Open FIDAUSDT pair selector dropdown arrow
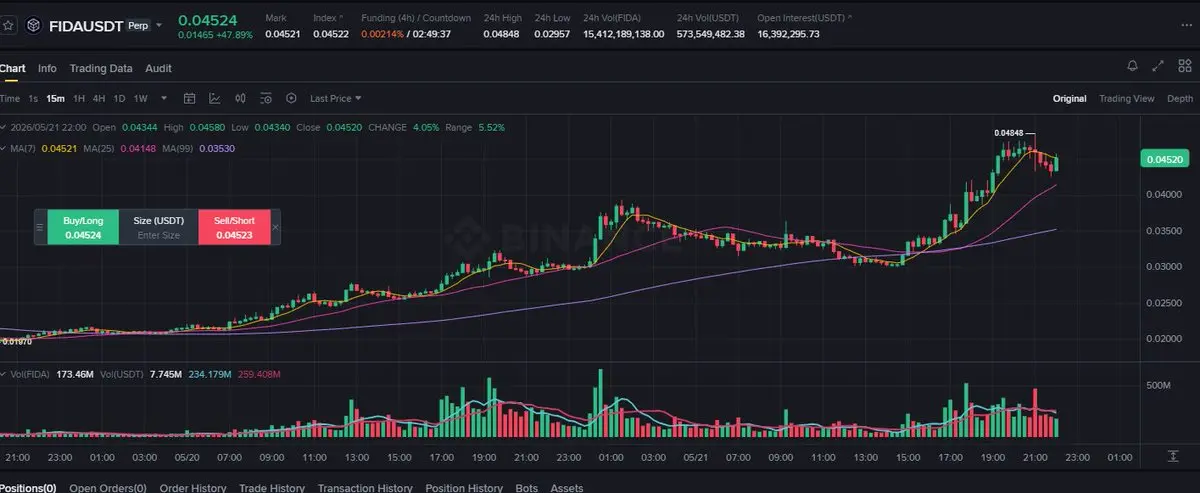The width and height of the screenshot is (1200, 493). coord(160,26)
